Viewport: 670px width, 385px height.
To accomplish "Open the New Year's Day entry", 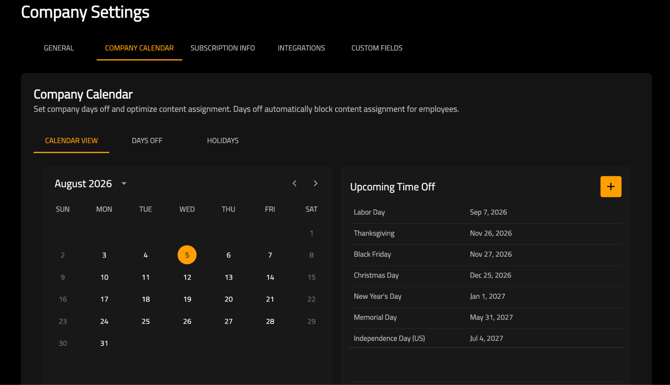I will pyautogui.click(x=486, y=296).
